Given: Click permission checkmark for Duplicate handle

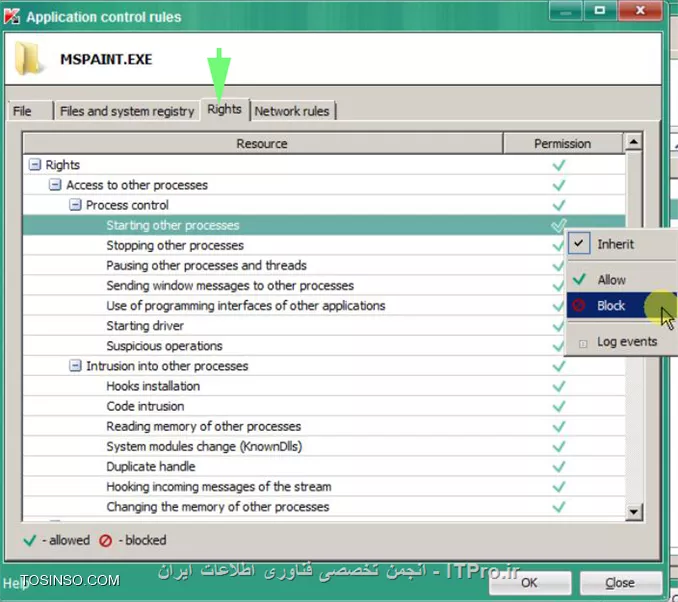Looking at the screenshot, I should coord(559,466).
